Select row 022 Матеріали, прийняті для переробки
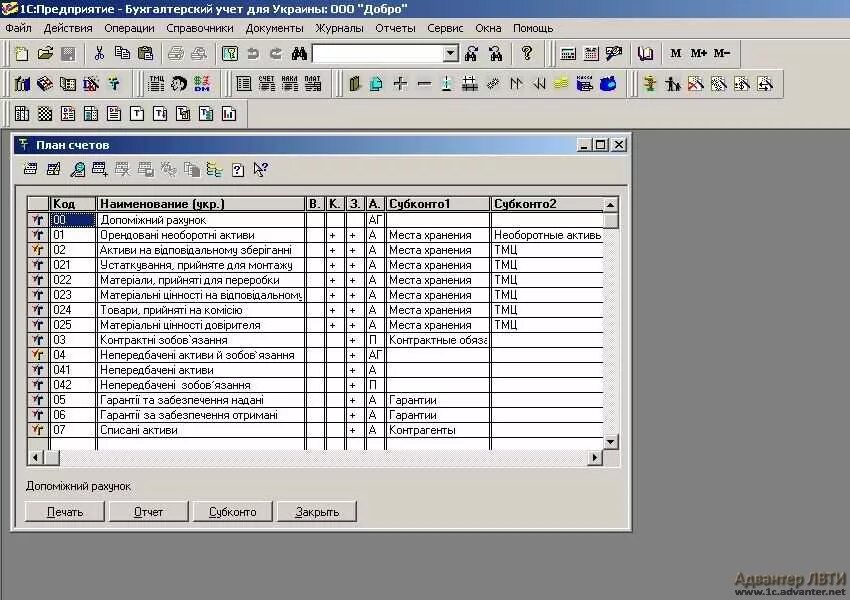This screenshot has height=600, width=850. 315,280
